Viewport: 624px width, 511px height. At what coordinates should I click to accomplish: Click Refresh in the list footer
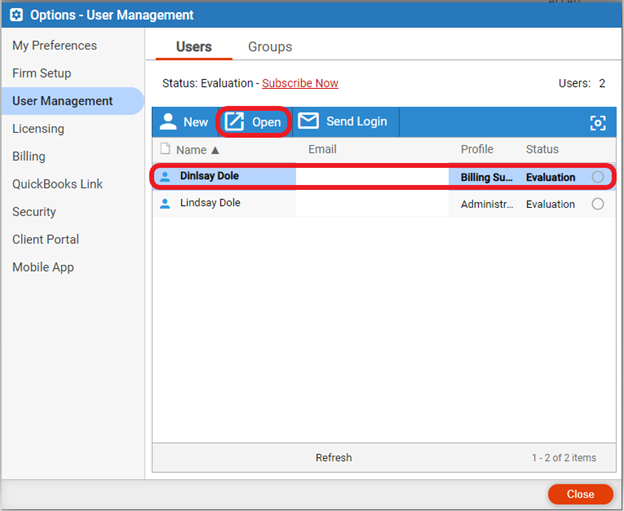click(333, 458)
